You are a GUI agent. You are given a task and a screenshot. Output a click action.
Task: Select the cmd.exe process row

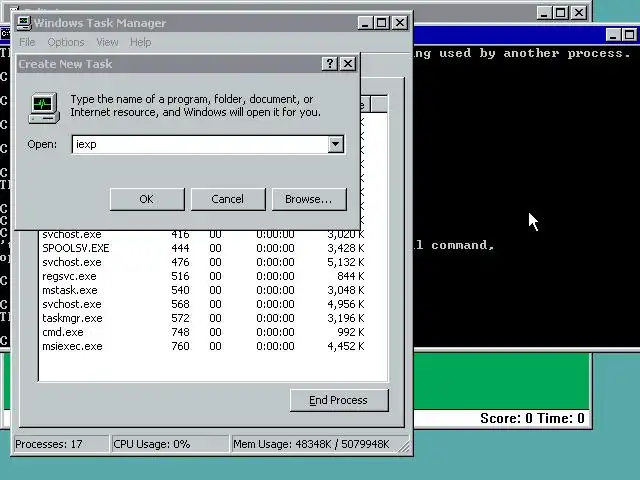pos(203,332)
